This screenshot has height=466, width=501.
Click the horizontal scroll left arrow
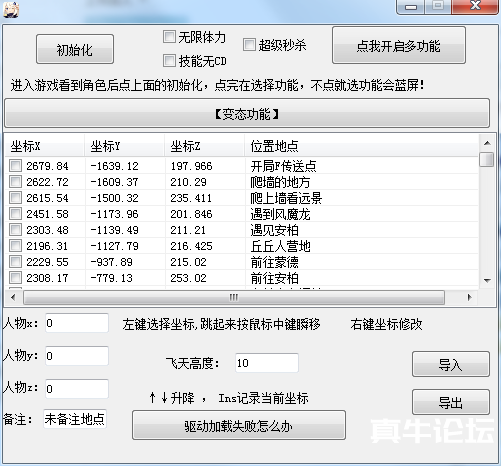click(13, 297)
